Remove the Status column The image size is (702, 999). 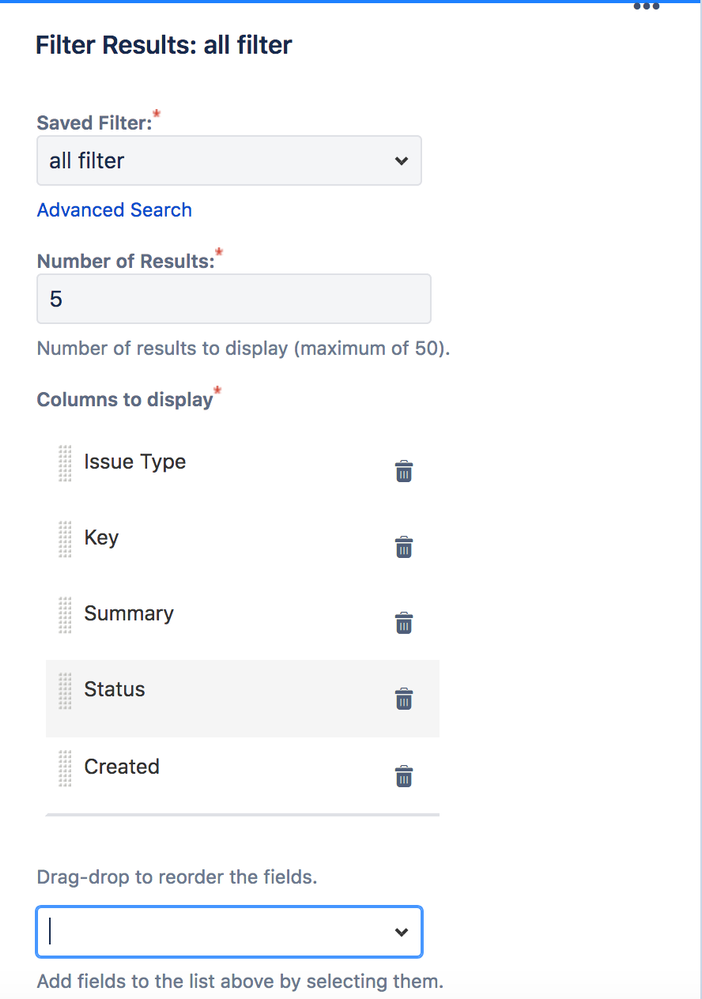point(403,699)
